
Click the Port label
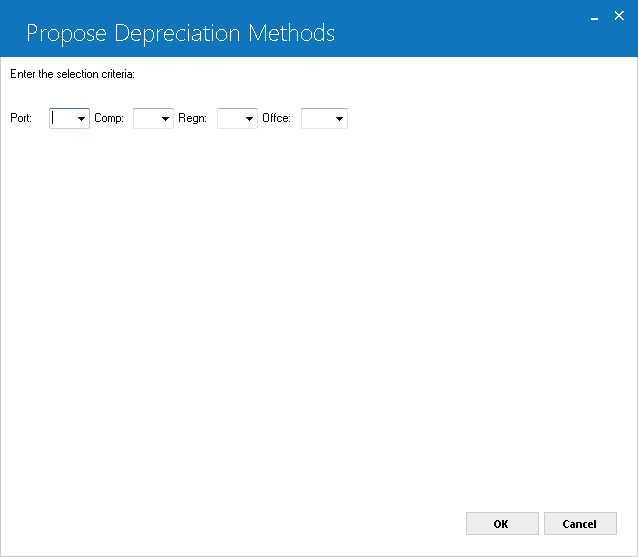click(x=21, y=118)
